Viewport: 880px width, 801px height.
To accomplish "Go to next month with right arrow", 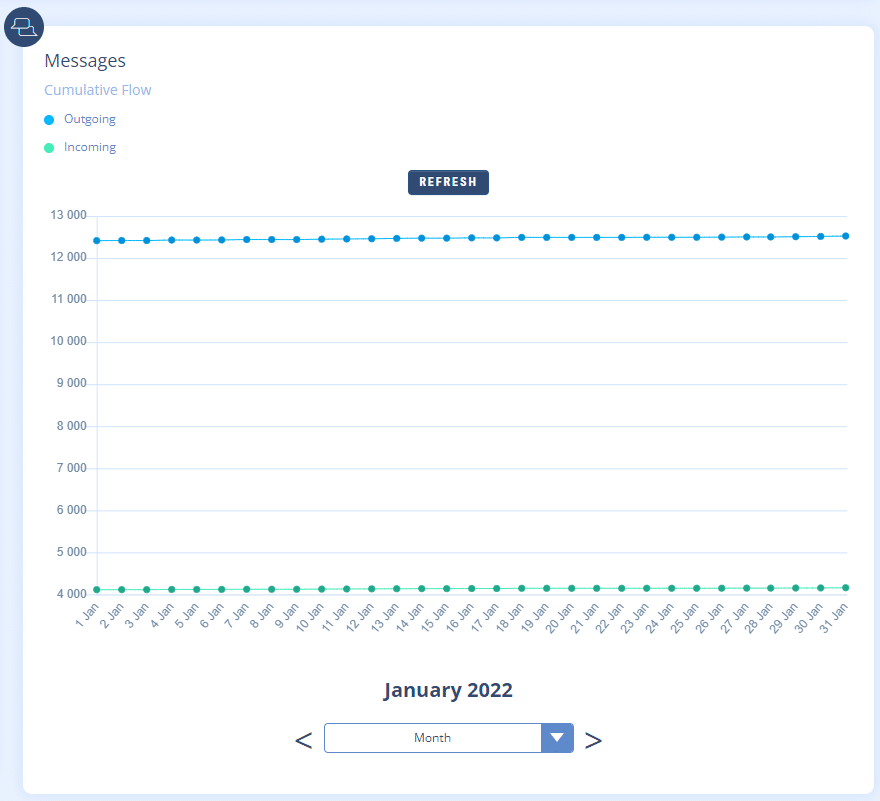I will pyautogui.click(x=593, y=739).
